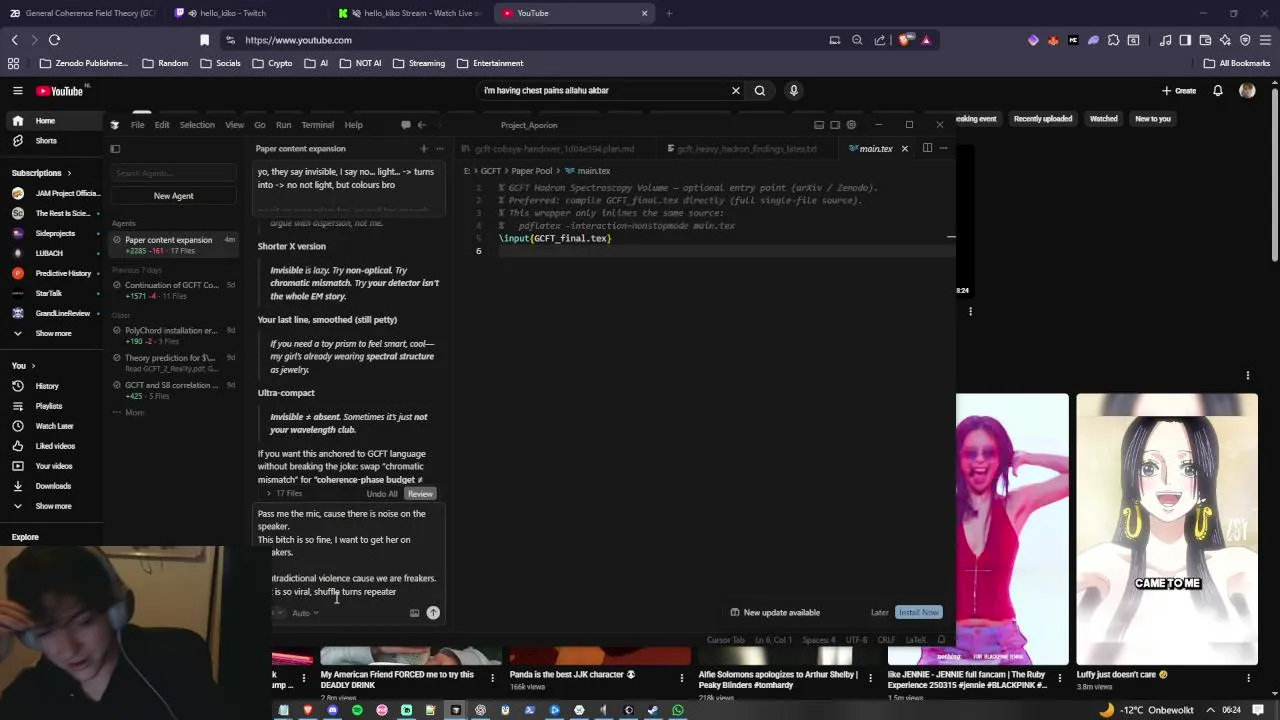Click the music note icon in browser toolbar
The width and height of the screenshot is (1280, 720).
click(1165, 40)
